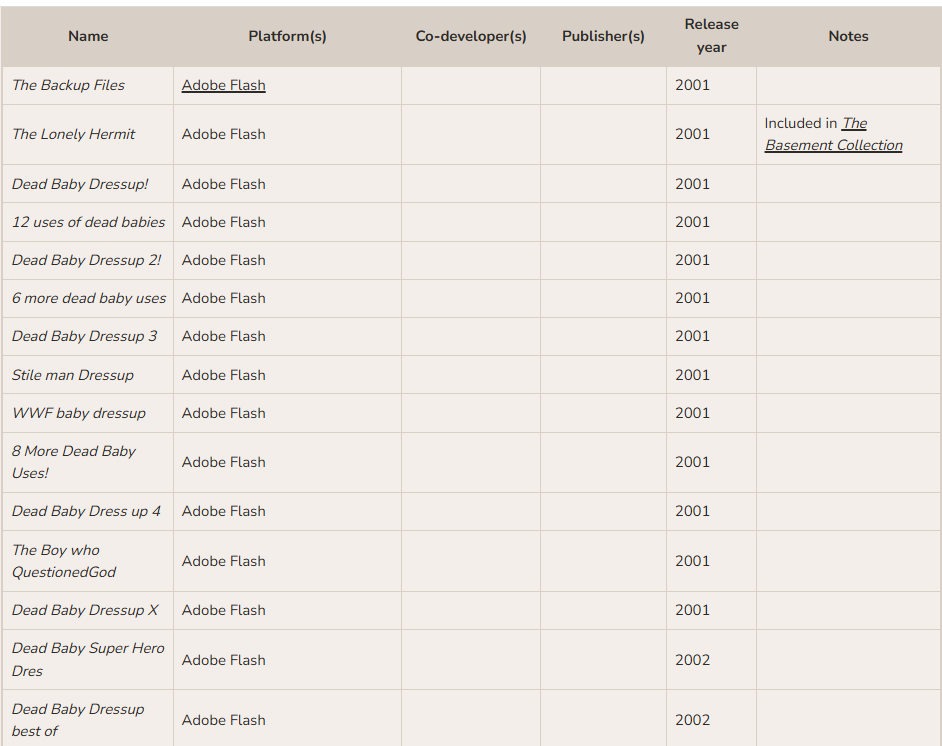This screenshot has width=942, height=746.
Task: Select The Backup Files title
Action: [x=68, y=85]
